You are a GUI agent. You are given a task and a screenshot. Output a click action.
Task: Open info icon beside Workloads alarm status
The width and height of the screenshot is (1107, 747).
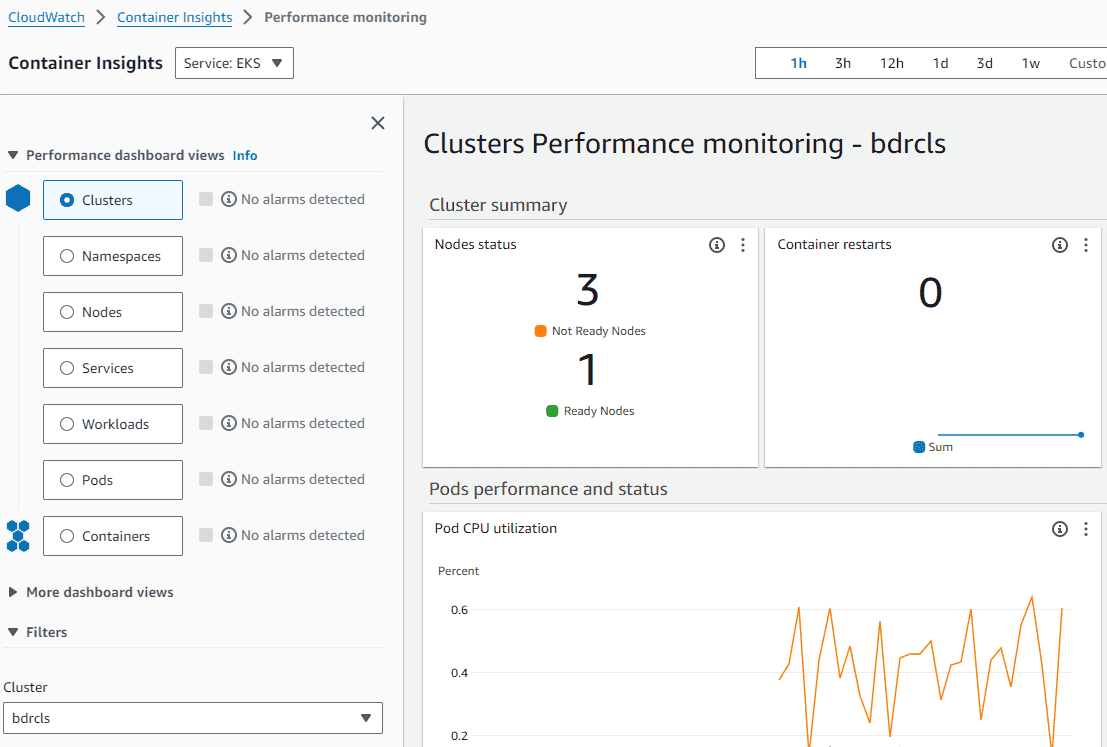point(229,423)
